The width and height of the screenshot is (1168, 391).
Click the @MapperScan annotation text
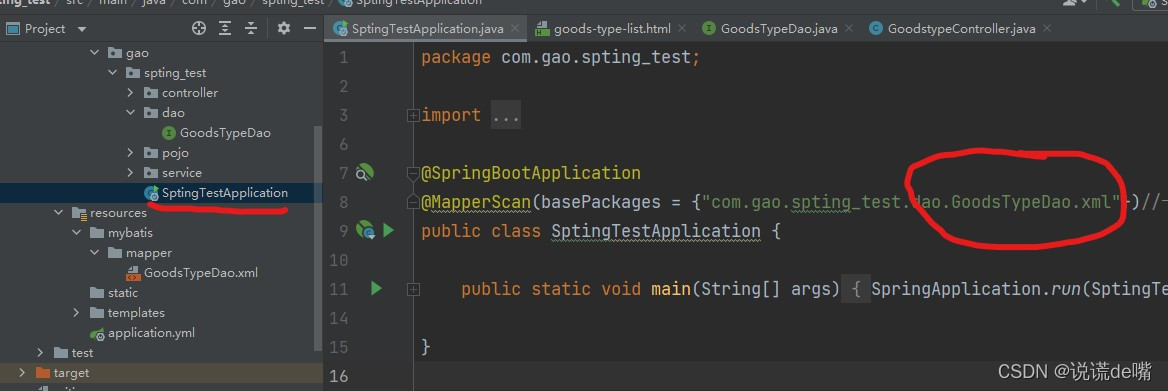[477, 202]
